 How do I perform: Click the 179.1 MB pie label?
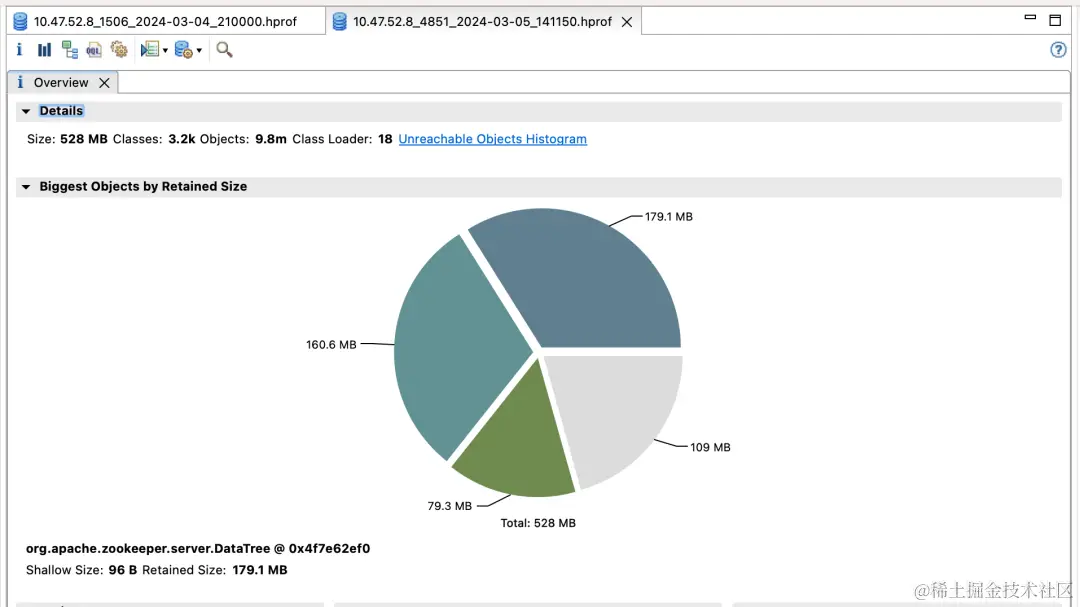(x=668, y=216)
